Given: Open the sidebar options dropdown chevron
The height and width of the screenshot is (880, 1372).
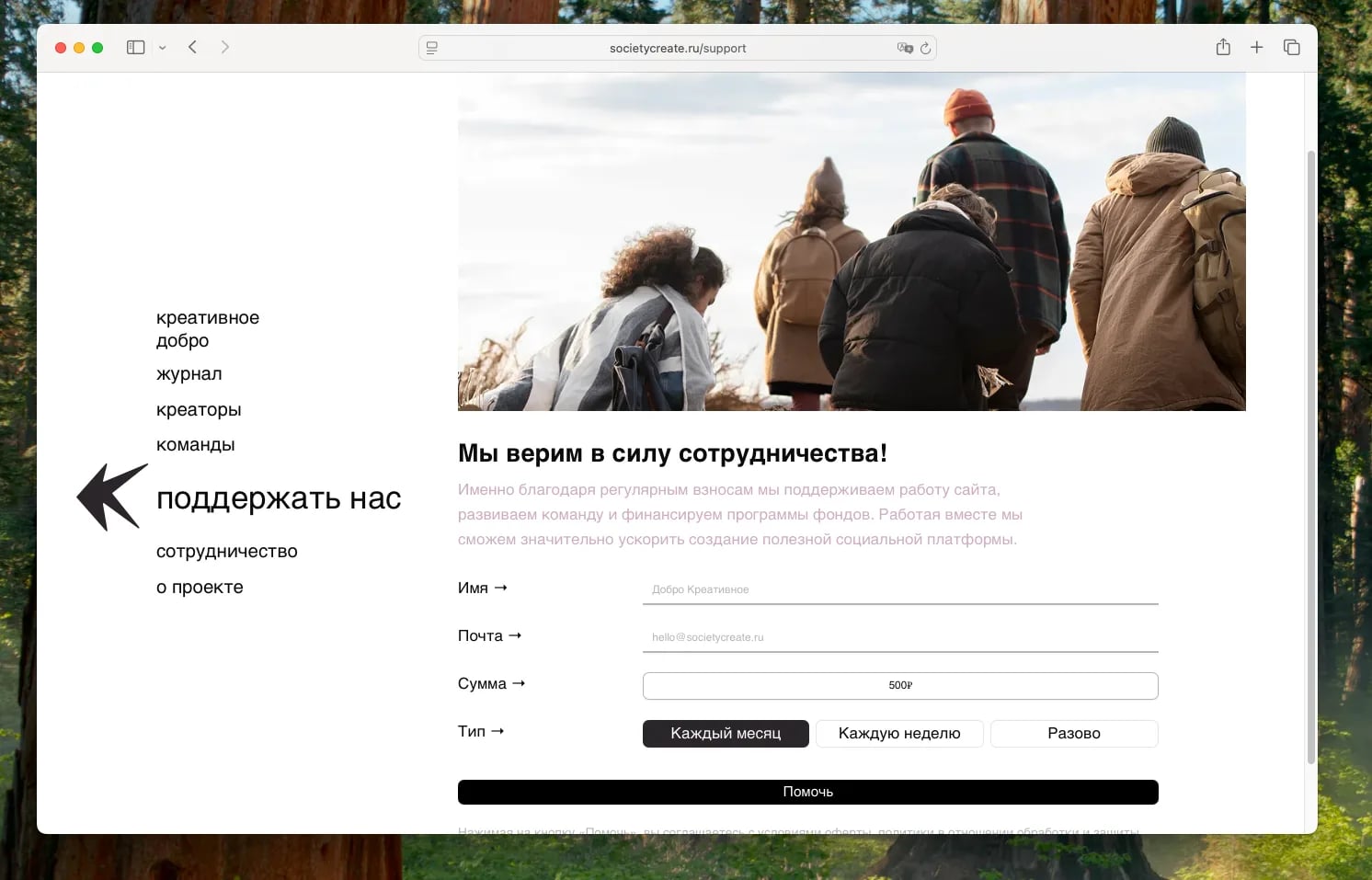Looking at the screenshot, I should point(162,48).
